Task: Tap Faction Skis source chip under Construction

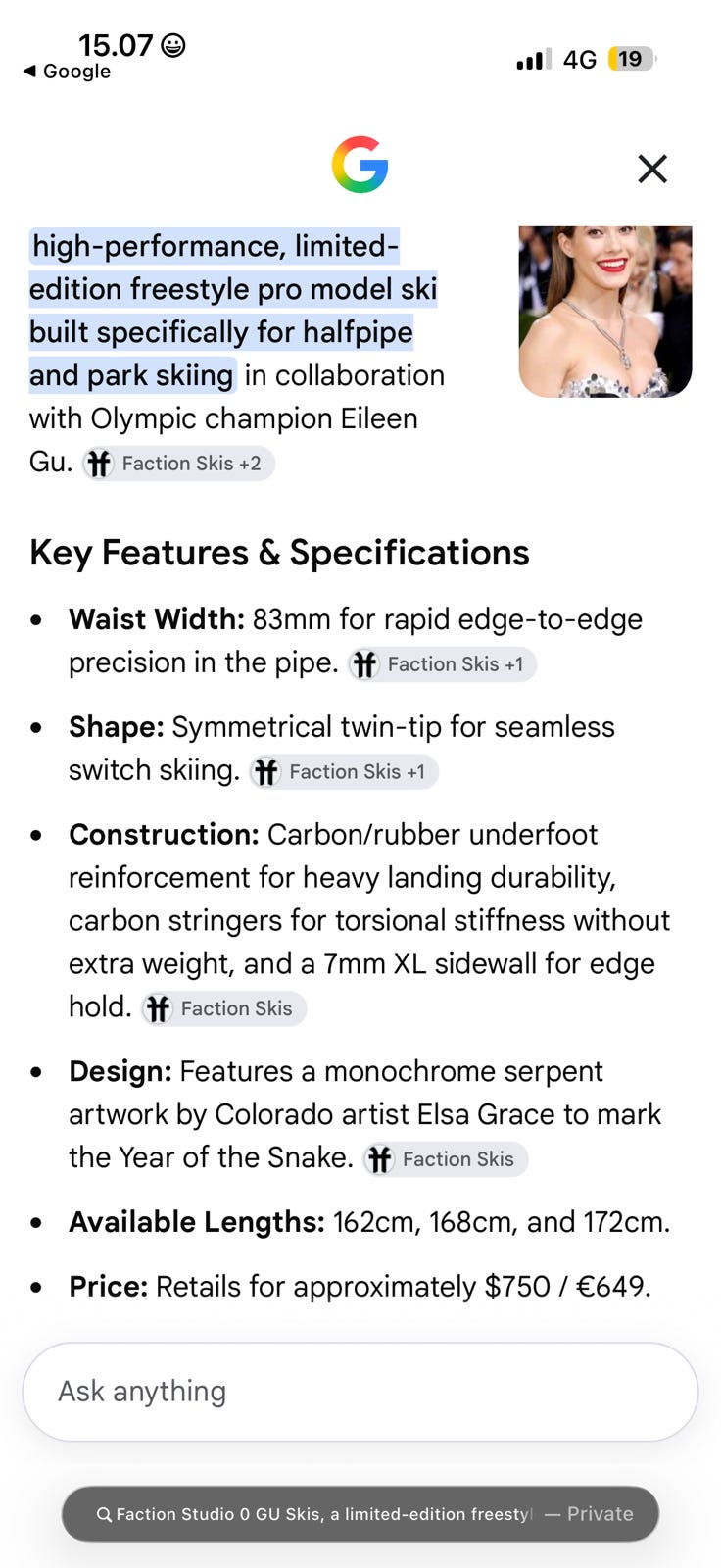Action: 223,1008
